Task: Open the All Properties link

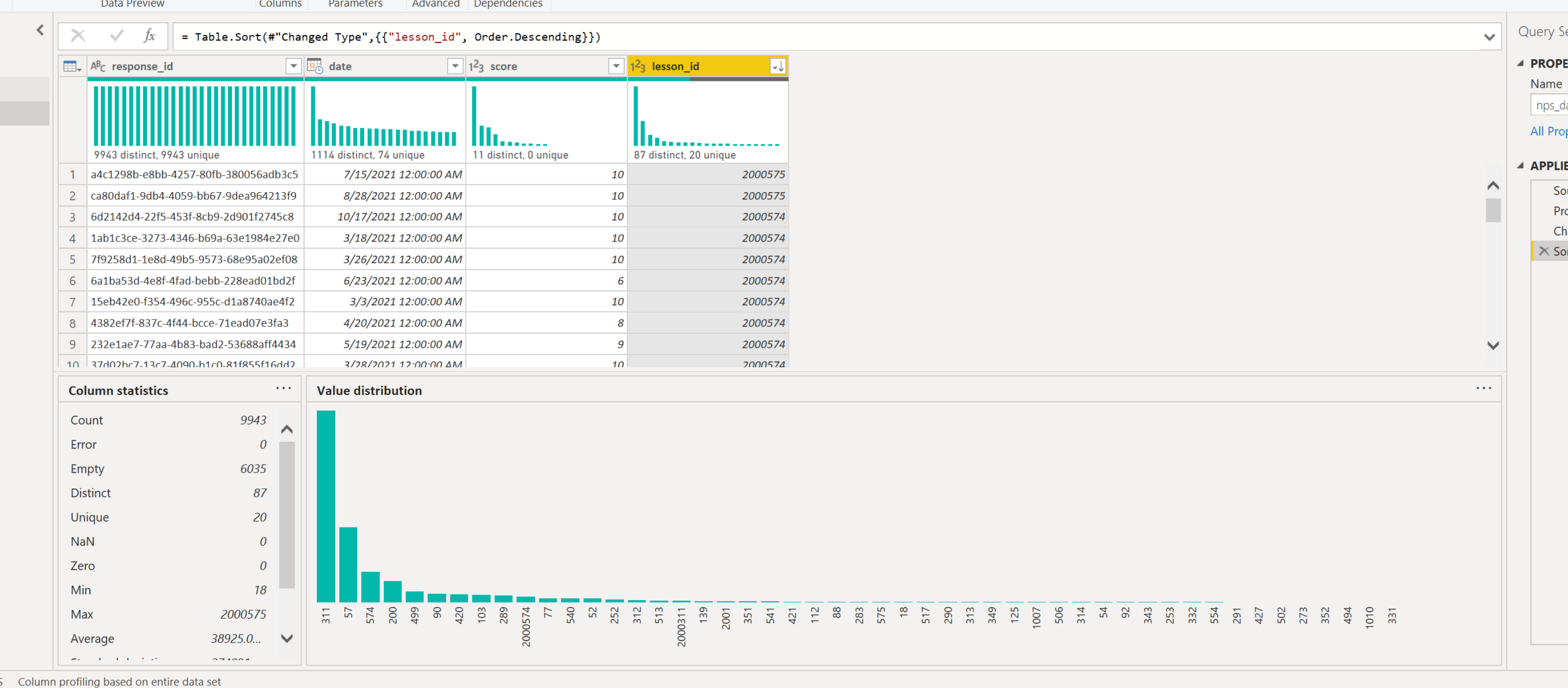Action: (x=1548, y=131)
